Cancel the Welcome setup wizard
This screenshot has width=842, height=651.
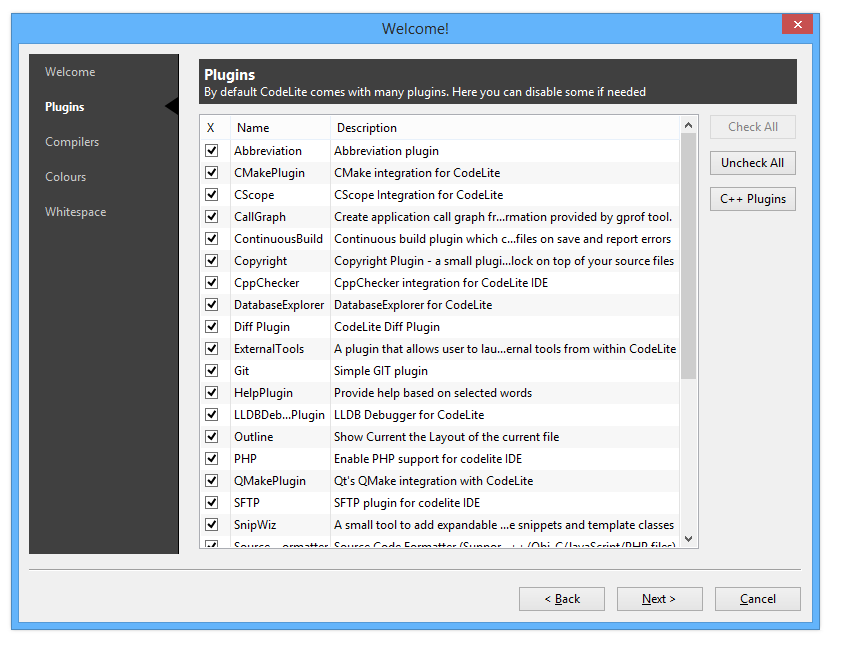757,599
